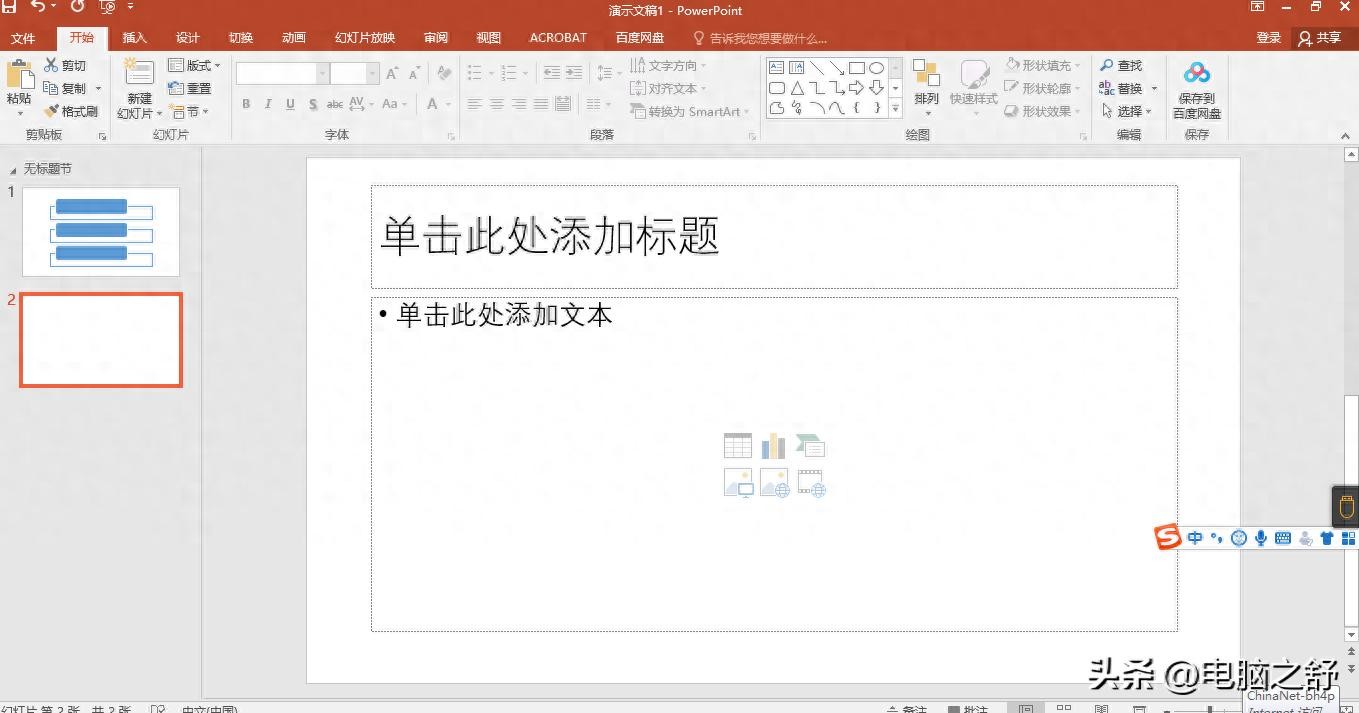
Task: Select slide 1 thumbnail in slide panel
Action: [x=101, y=231]
